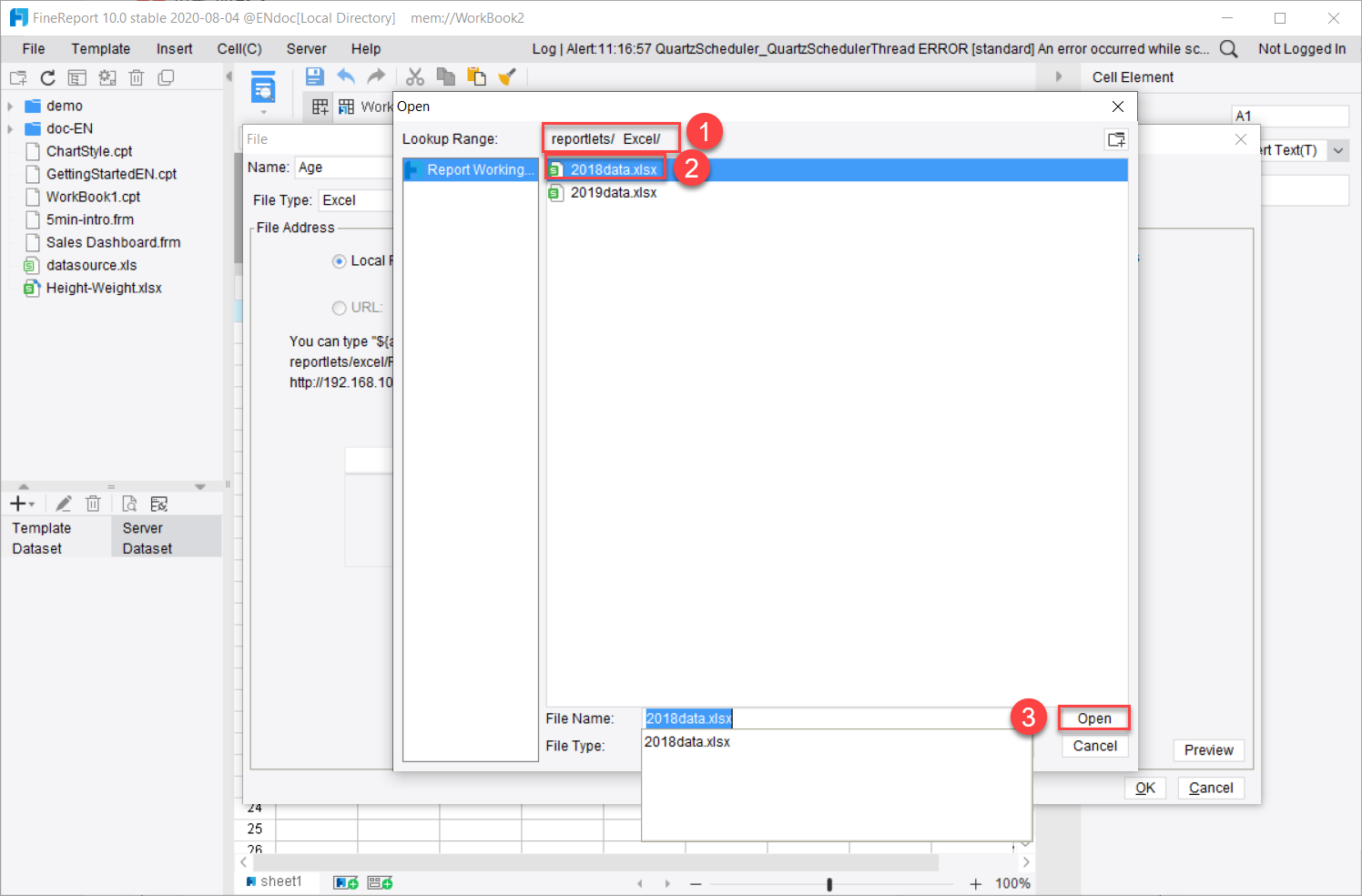Cut selection with the scissors icon

(x=415, y=76)
